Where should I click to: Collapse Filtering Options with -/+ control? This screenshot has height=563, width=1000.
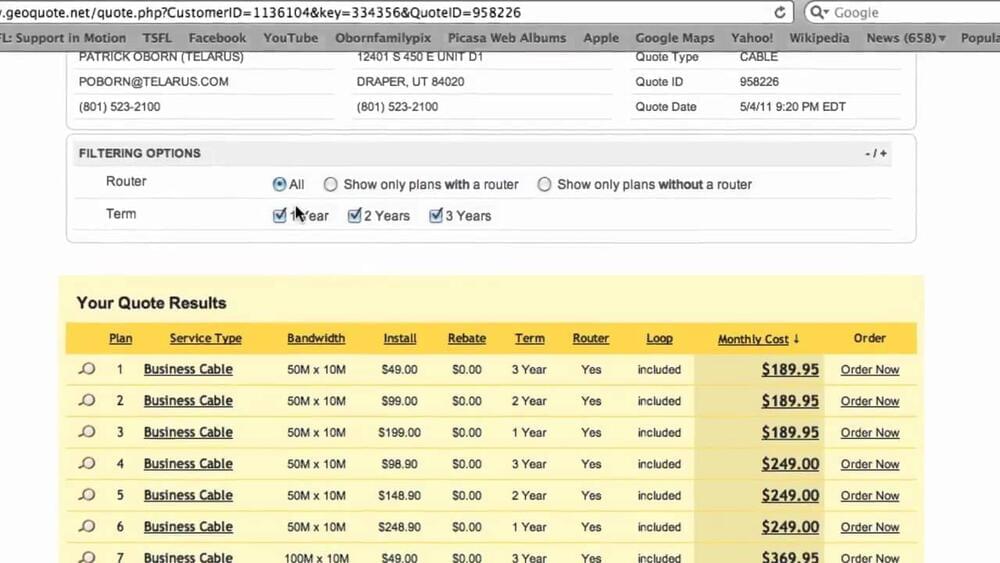(876, 154)
